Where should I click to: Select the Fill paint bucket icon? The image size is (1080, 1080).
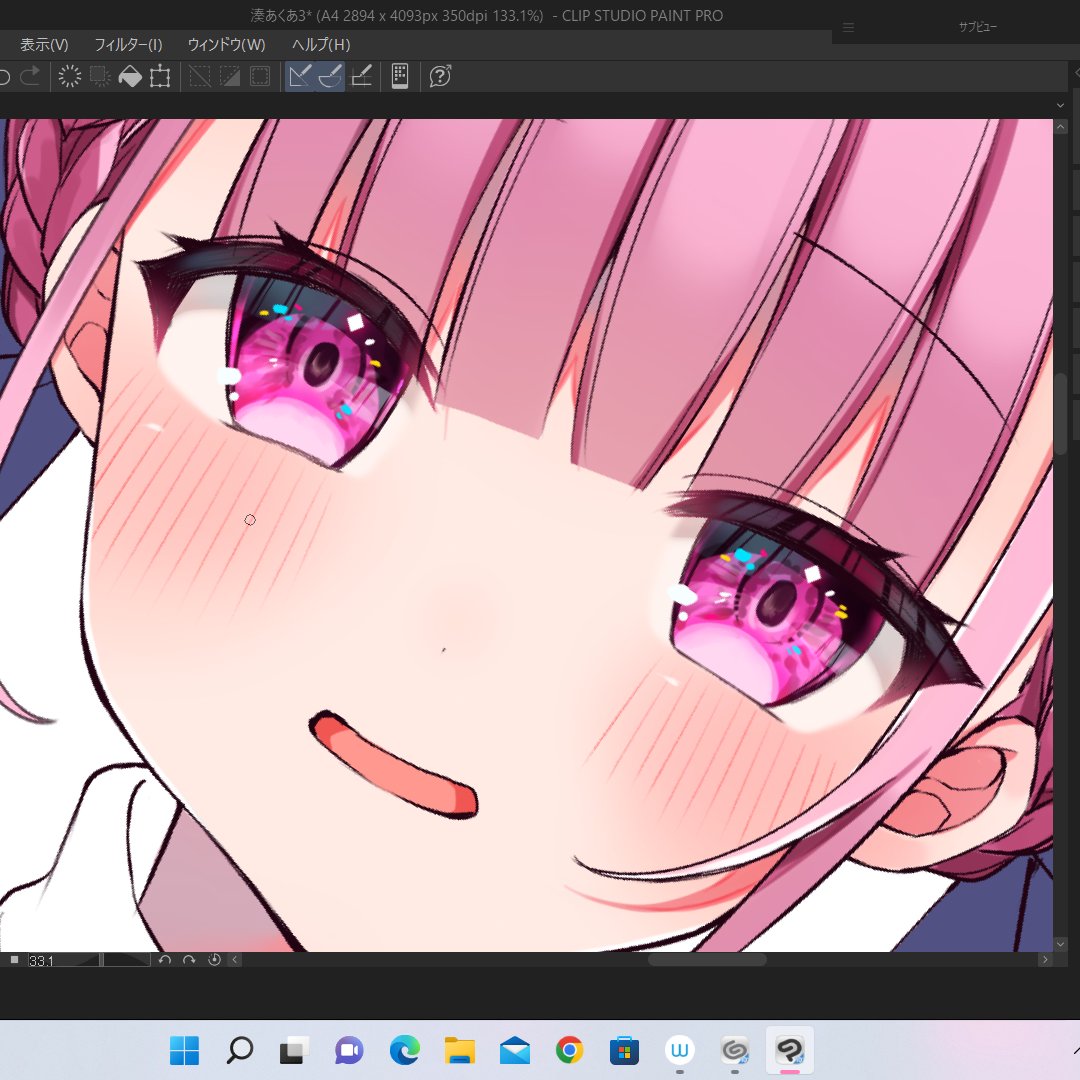pyautogui.click(x=129, y=76)
